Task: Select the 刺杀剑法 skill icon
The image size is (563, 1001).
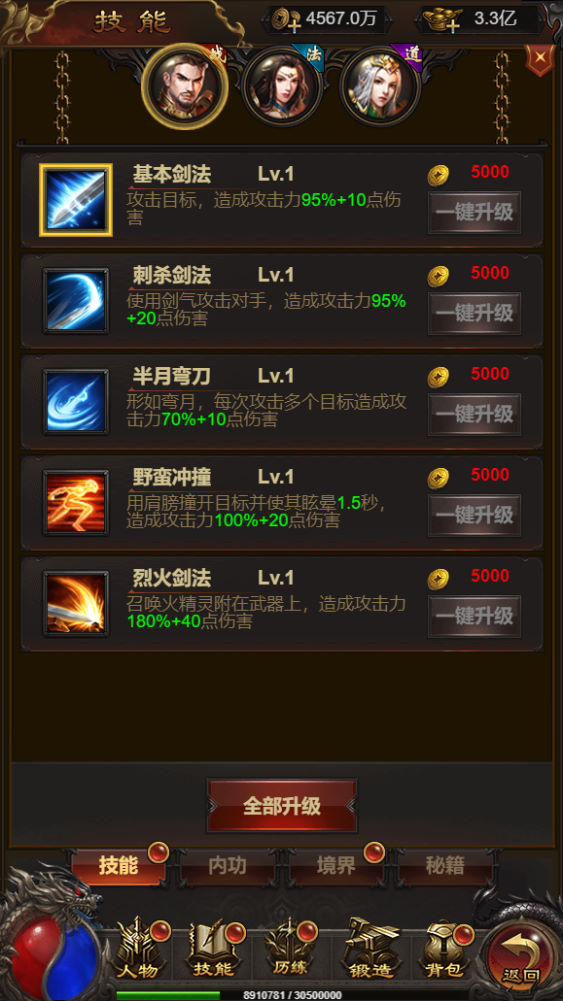Action: tap(76, 301)
